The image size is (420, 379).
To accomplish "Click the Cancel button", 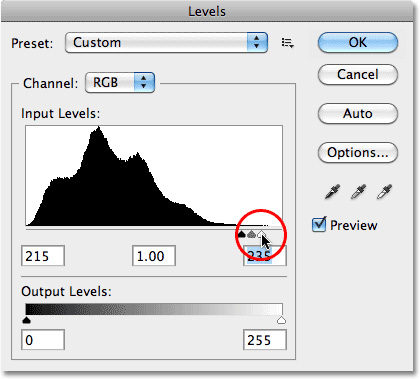I will point(358,74).
